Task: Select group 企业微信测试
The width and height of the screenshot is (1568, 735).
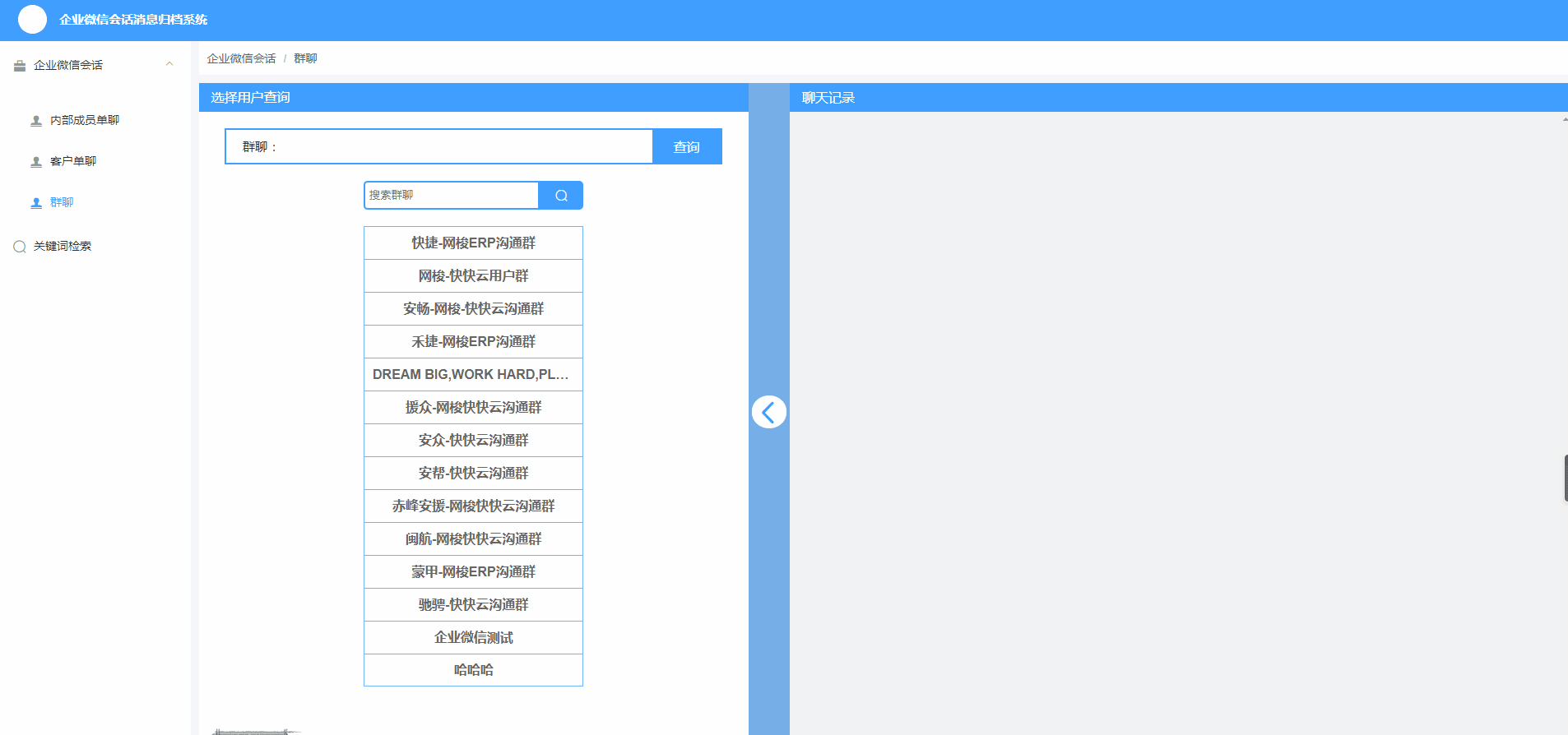Action: pyautogui.click(x=473, y=638)
